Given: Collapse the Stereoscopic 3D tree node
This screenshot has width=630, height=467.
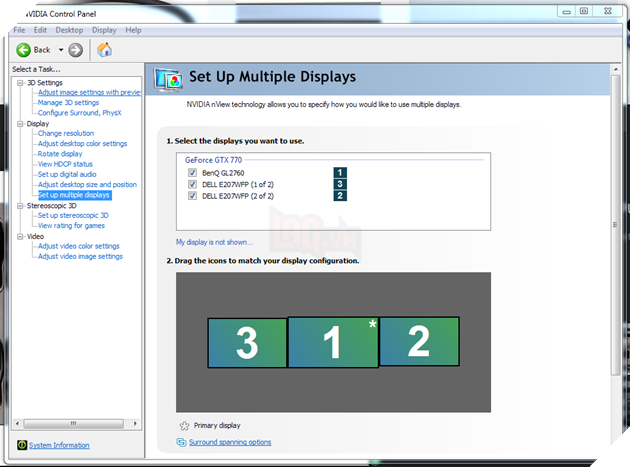Looking at the screenshot, I should (x=20, y=206).
